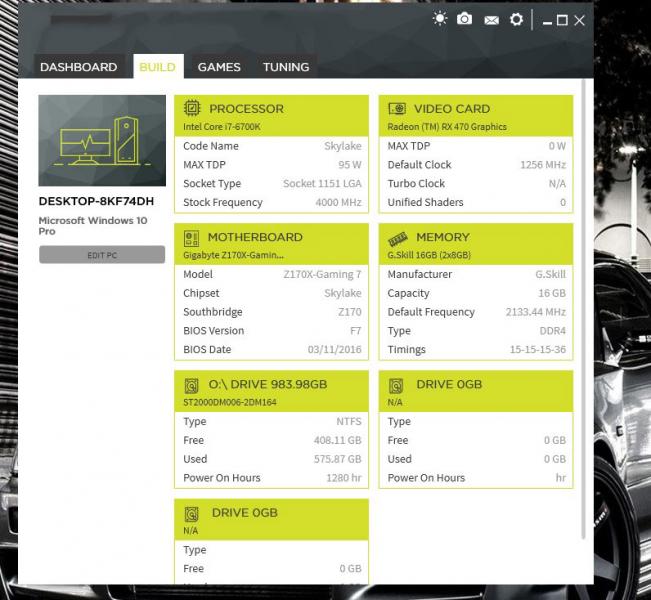
Task: Open the GAMES tab
Action: (x=219, y=67)
